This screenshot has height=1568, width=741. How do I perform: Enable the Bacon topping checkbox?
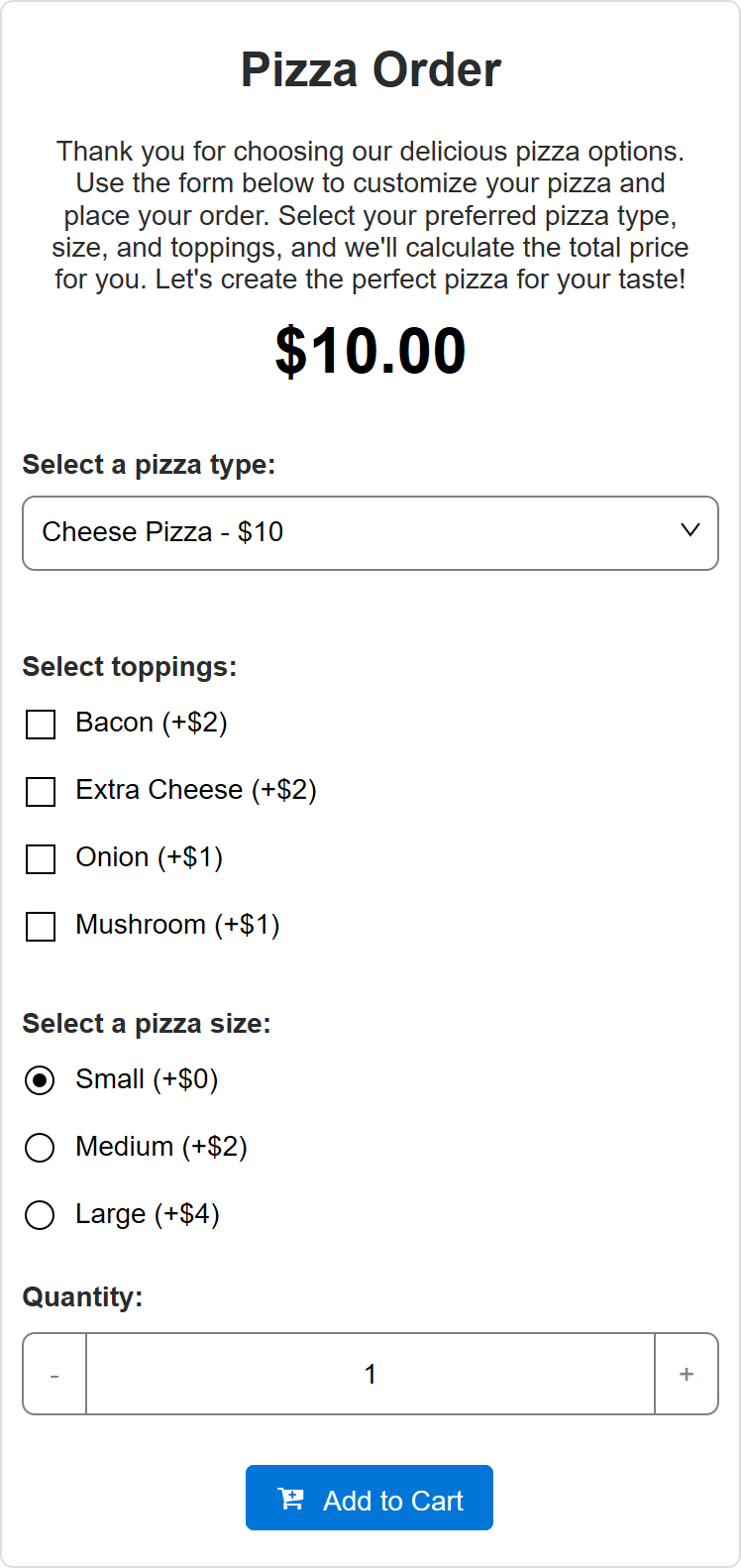point(41,725)
